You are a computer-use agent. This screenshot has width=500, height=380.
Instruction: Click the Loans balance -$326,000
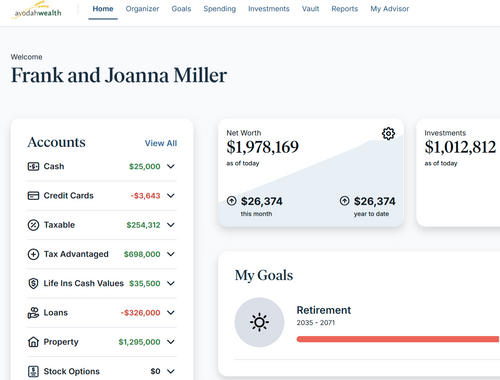tap(140, 313)
